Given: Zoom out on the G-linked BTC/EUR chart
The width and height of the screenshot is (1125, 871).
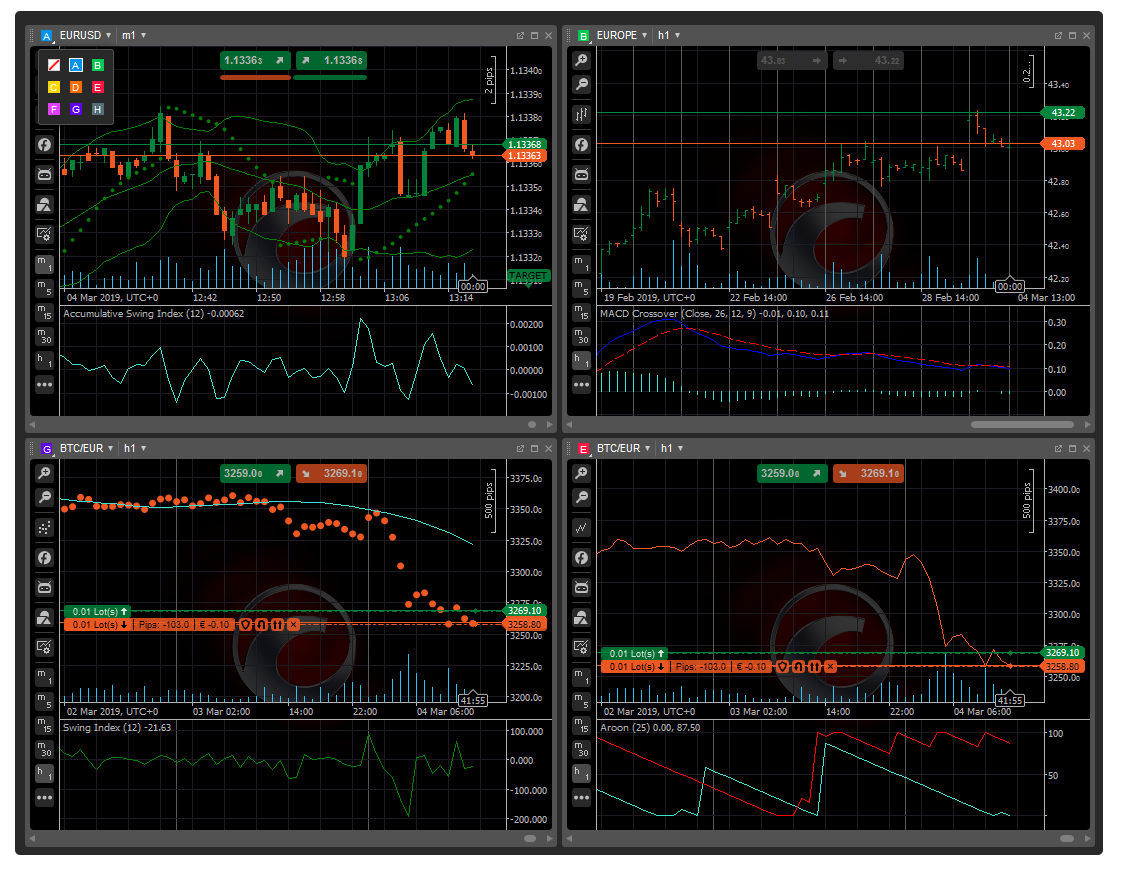Looking at the screenshot, I should (x=44, y=497).
